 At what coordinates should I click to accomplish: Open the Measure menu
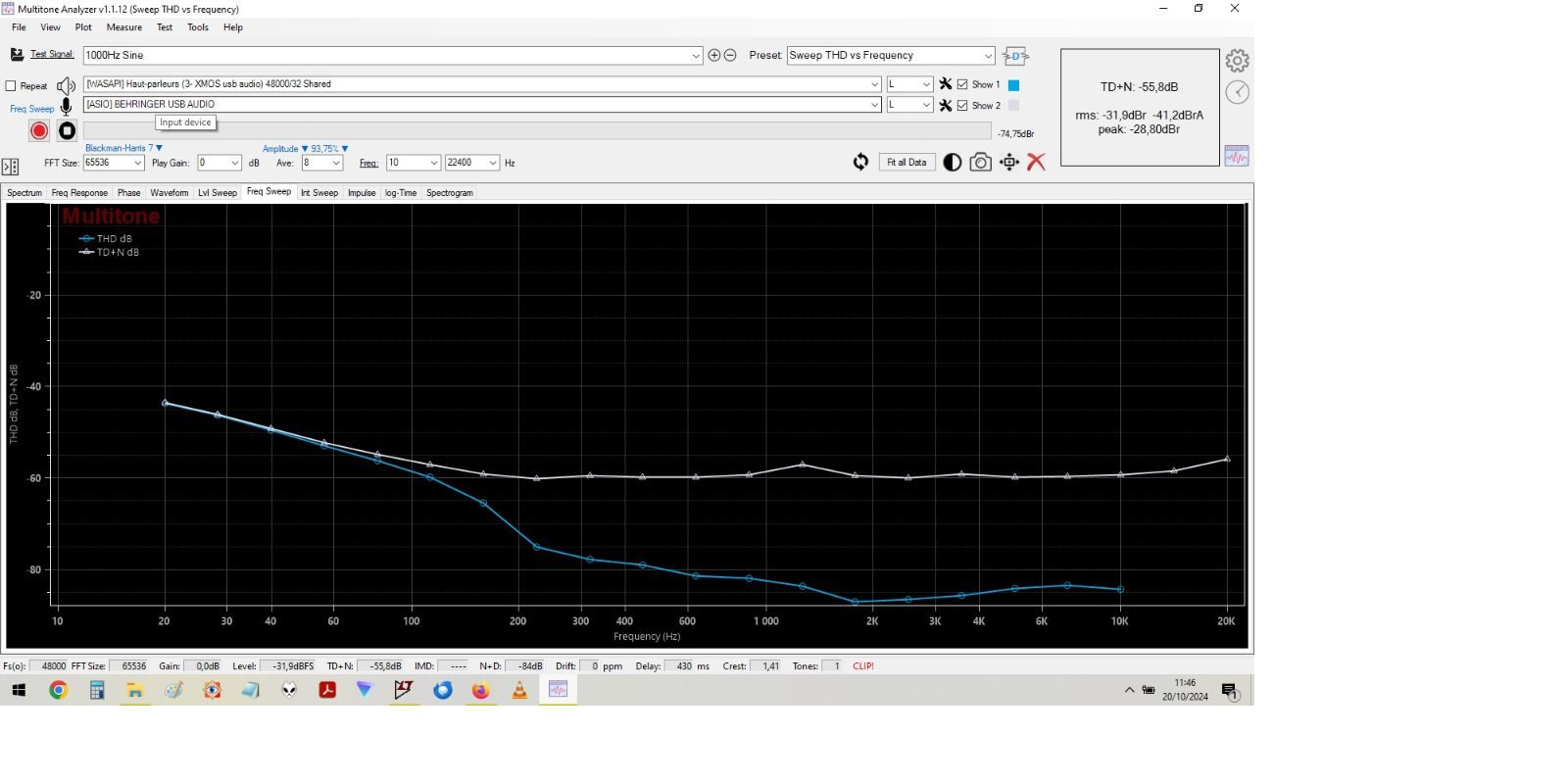pyautogui.click(x=123, y=27)
